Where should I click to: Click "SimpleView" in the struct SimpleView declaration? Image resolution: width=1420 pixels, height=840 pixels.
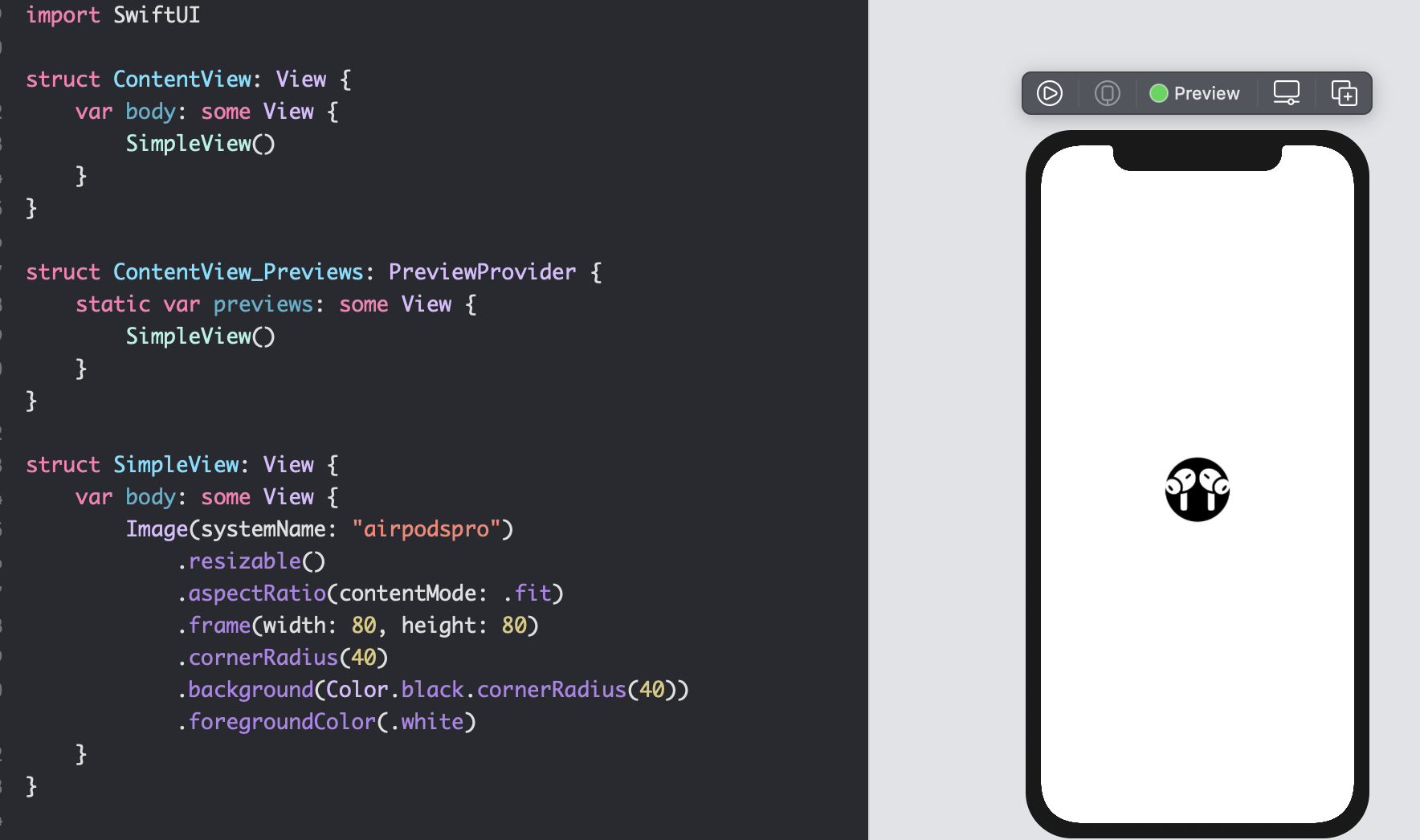(x=176, y=465)
